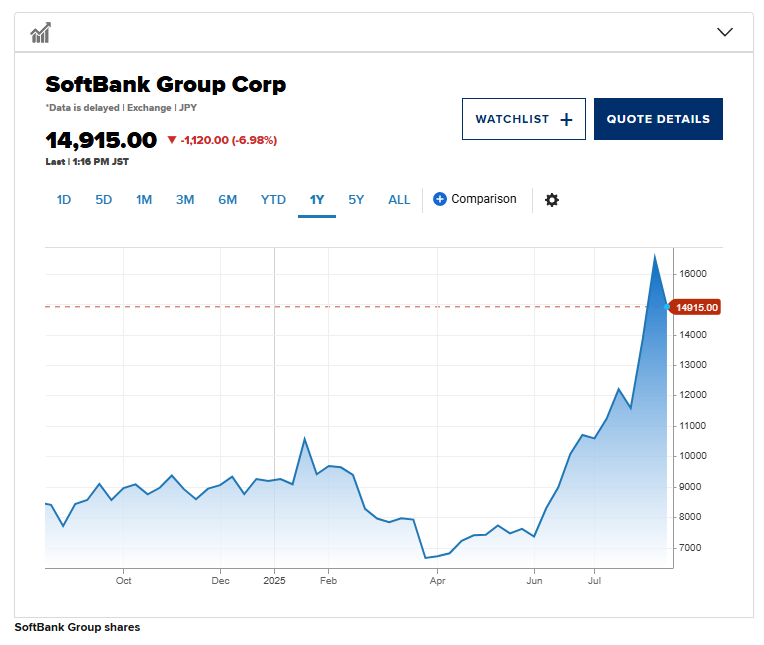Click the 16000 y-axis label
764x645 pixels.
693,274
